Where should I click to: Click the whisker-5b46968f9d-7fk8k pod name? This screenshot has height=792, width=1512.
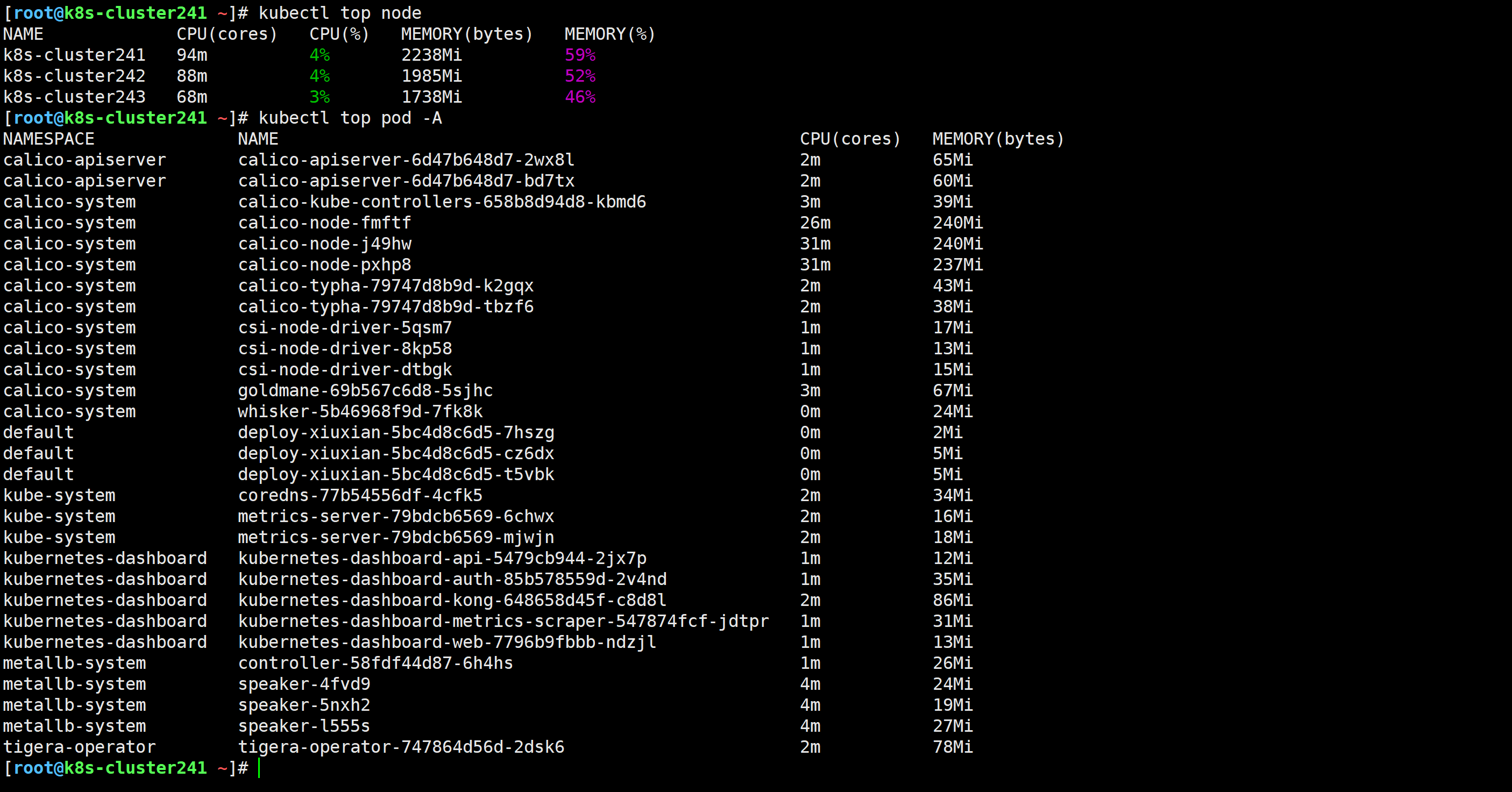pyautogui.click(x=360, y=412)
